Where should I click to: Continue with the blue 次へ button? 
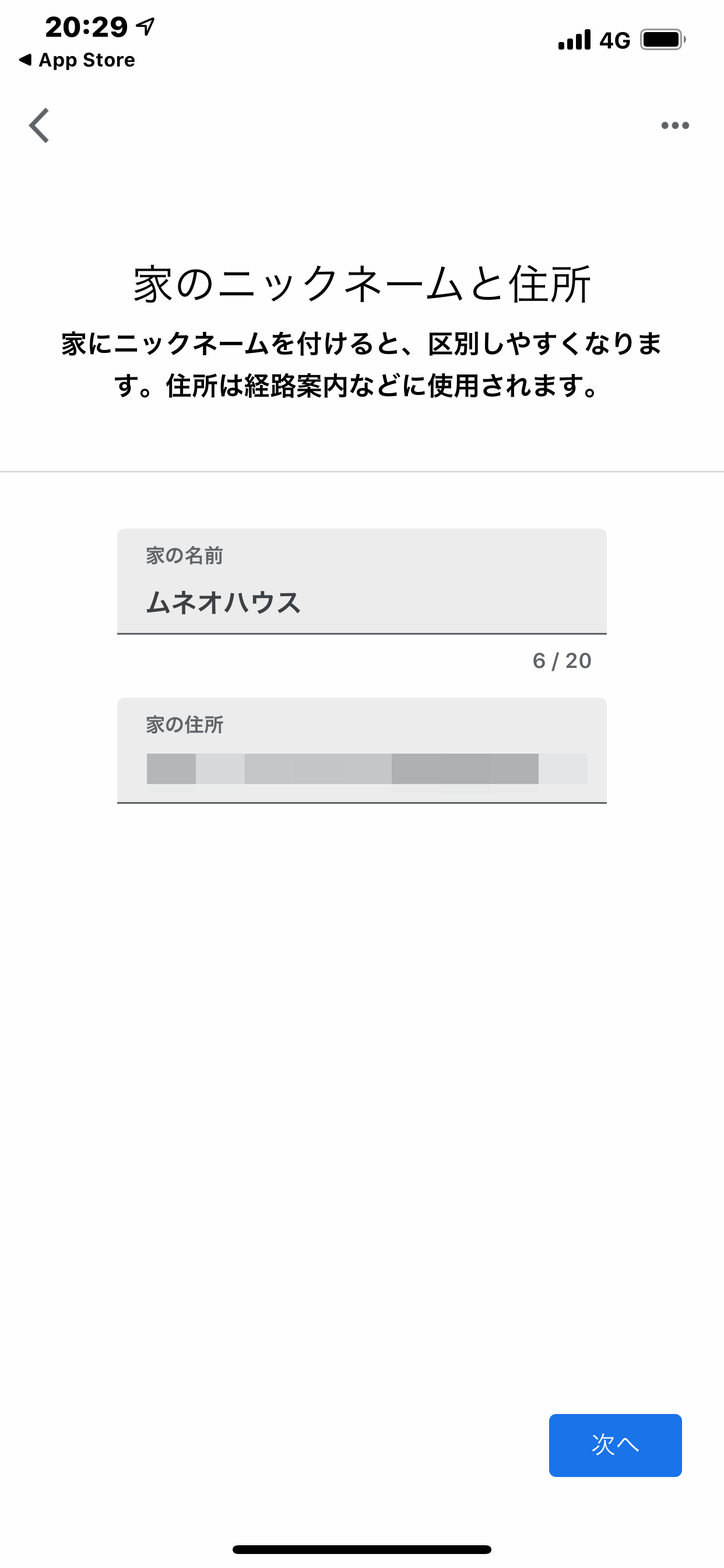point(615,1445)
